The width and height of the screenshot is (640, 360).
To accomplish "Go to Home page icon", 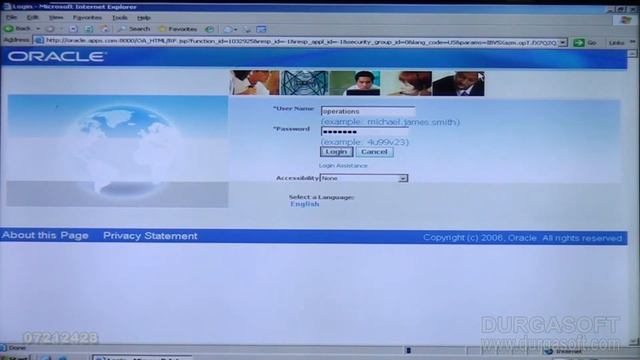I will pyautogui.click(x=104, y=29).
